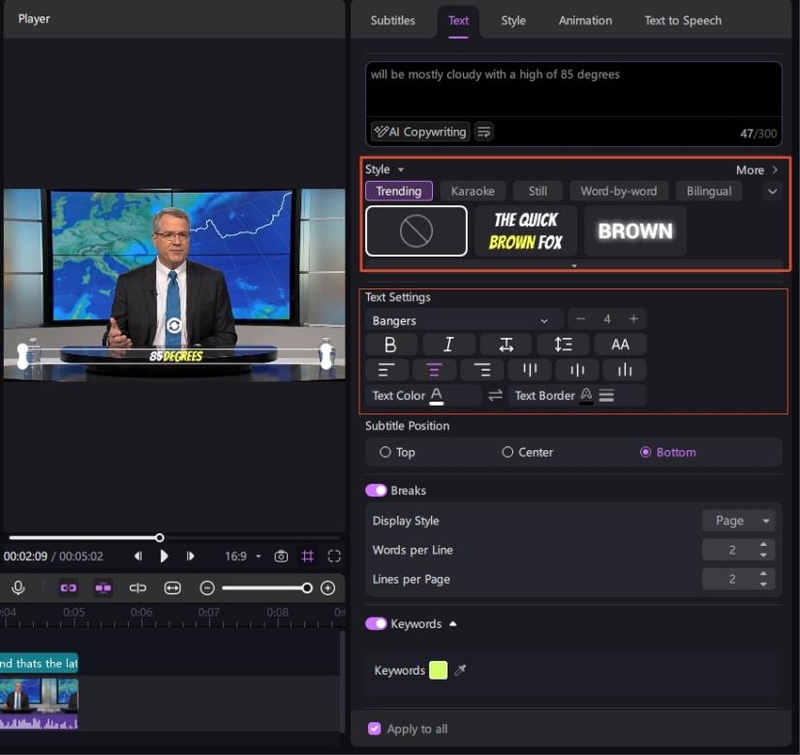Pick keyword color with the eyedropper
The width and height of the screenshot is (800, 755).
pyautogui.click(x=460, y=670)
